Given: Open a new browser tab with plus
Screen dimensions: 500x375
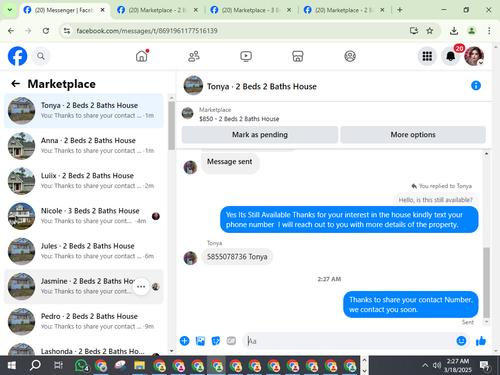Looking at the screenshot, I should (400, 10).
